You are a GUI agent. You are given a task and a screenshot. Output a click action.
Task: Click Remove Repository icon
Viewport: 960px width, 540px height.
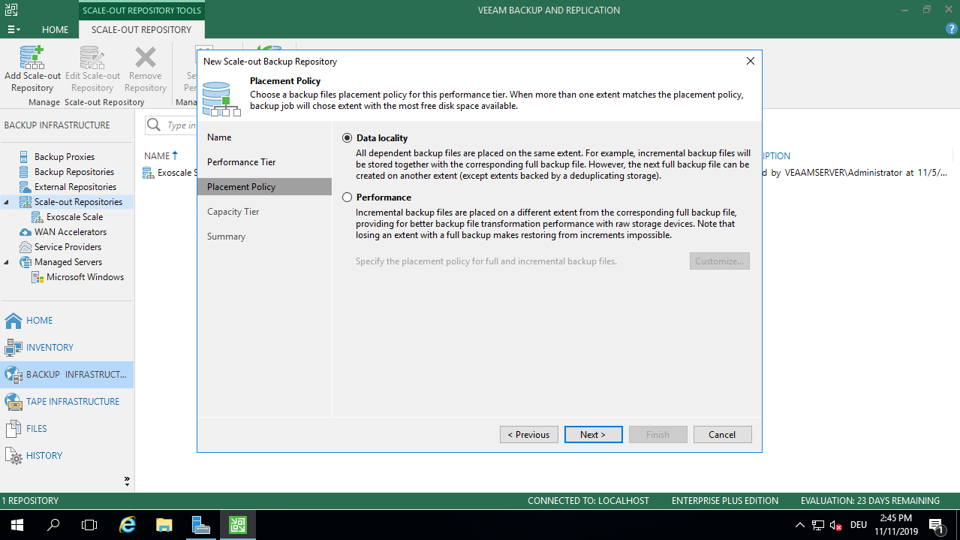tap(145, 57)
